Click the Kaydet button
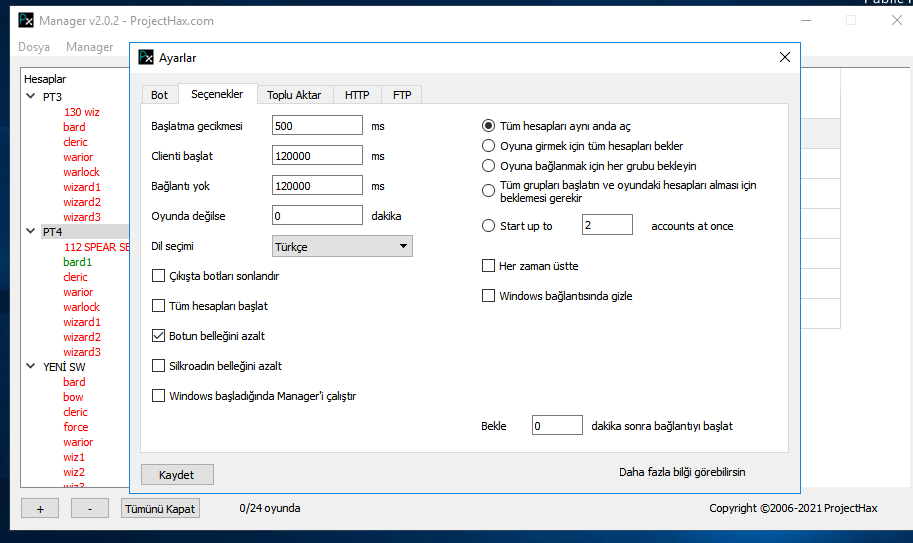The width and height of the screenshot is (913, 543). [177, 475]
